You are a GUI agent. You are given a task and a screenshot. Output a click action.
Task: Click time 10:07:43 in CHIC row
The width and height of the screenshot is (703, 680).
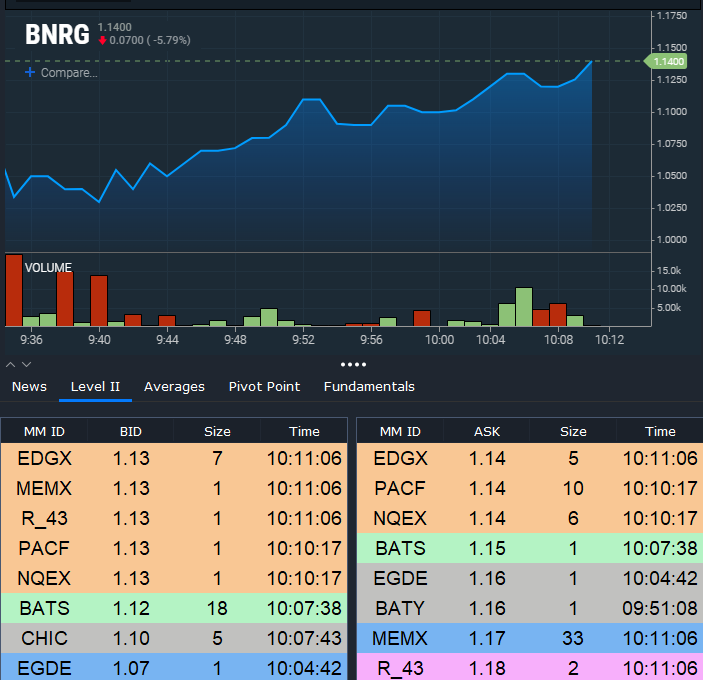pos(304,638)
